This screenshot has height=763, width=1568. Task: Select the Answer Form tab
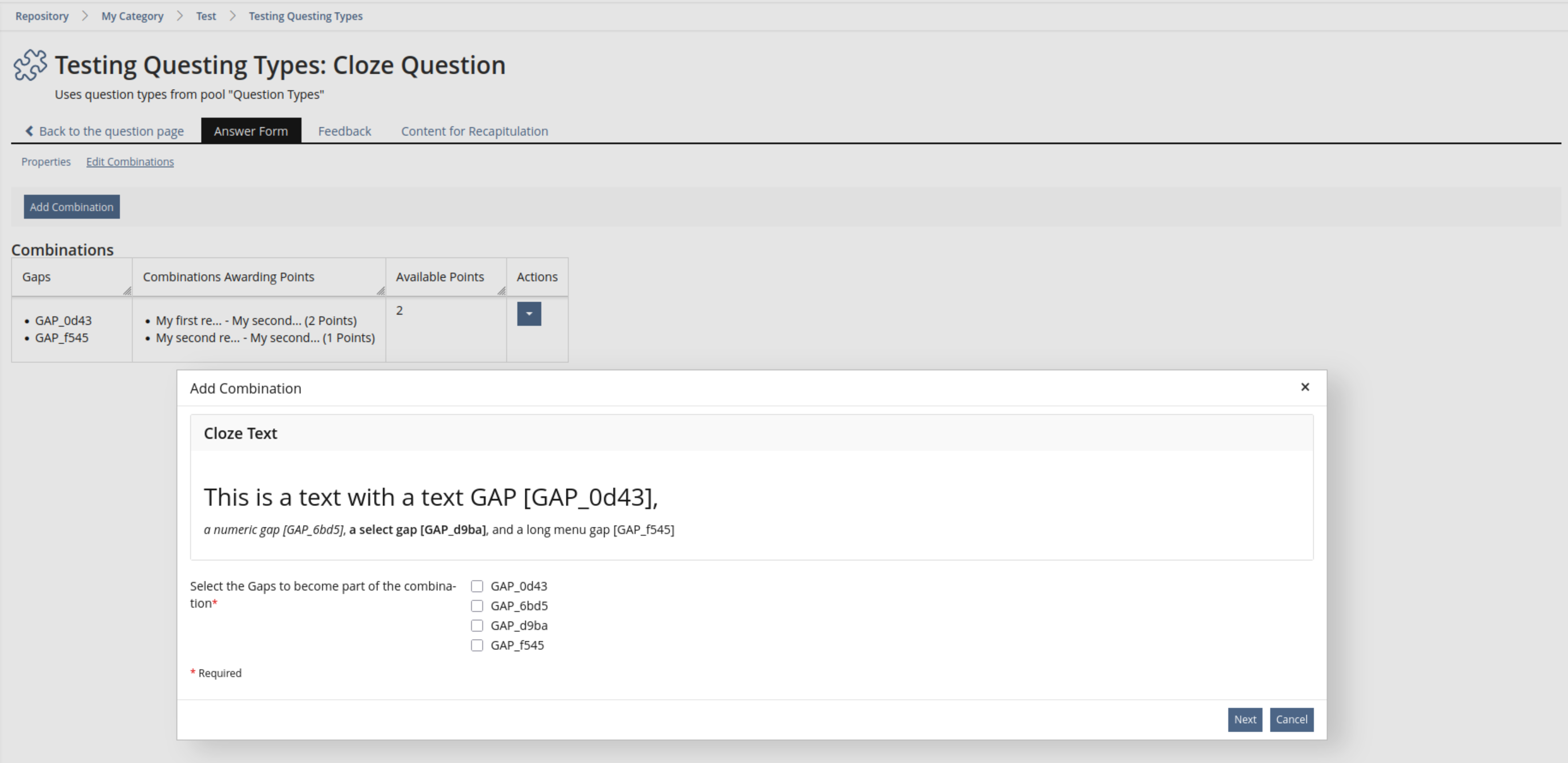point(251,131)
